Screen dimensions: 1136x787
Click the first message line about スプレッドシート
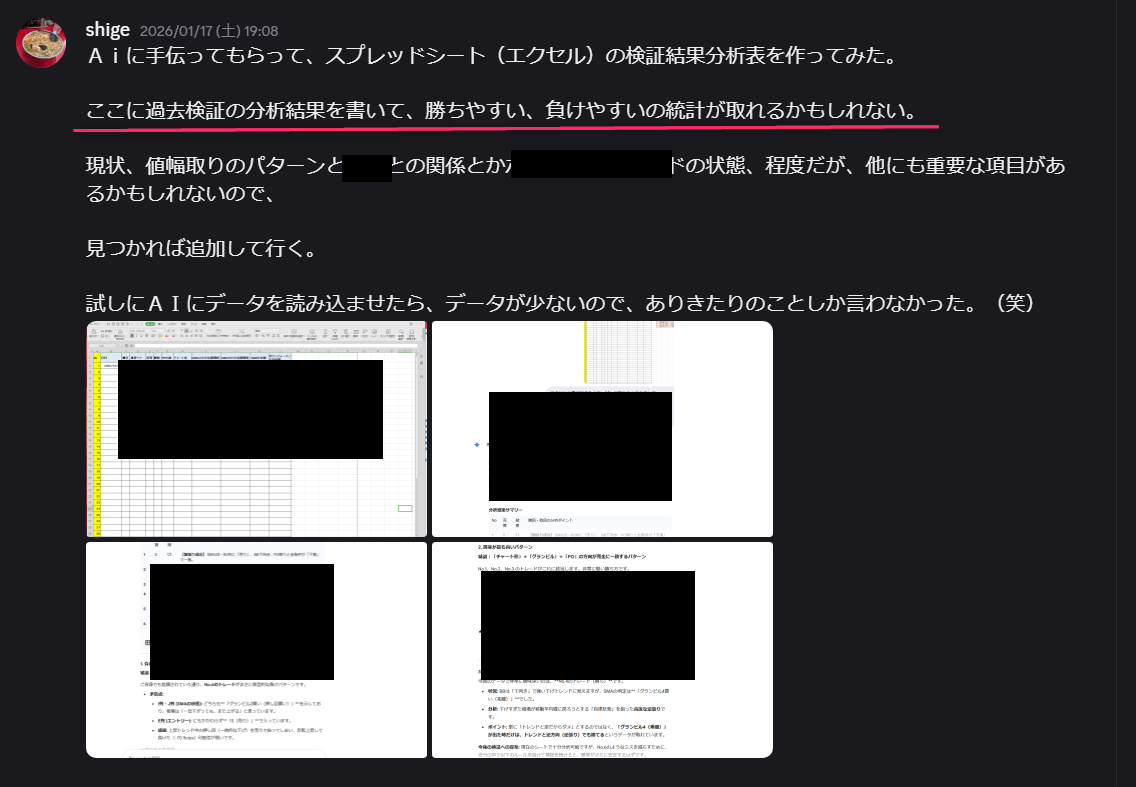tap(490, 57)
